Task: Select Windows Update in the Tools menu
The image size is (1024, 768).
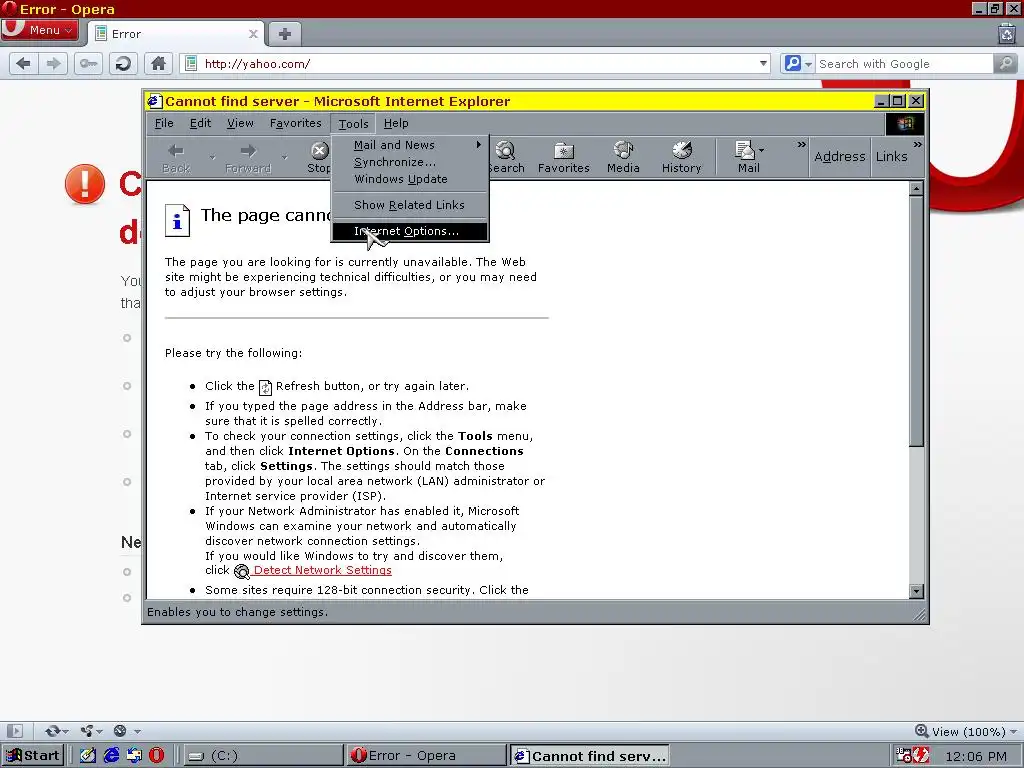Action: click(410, 179)
